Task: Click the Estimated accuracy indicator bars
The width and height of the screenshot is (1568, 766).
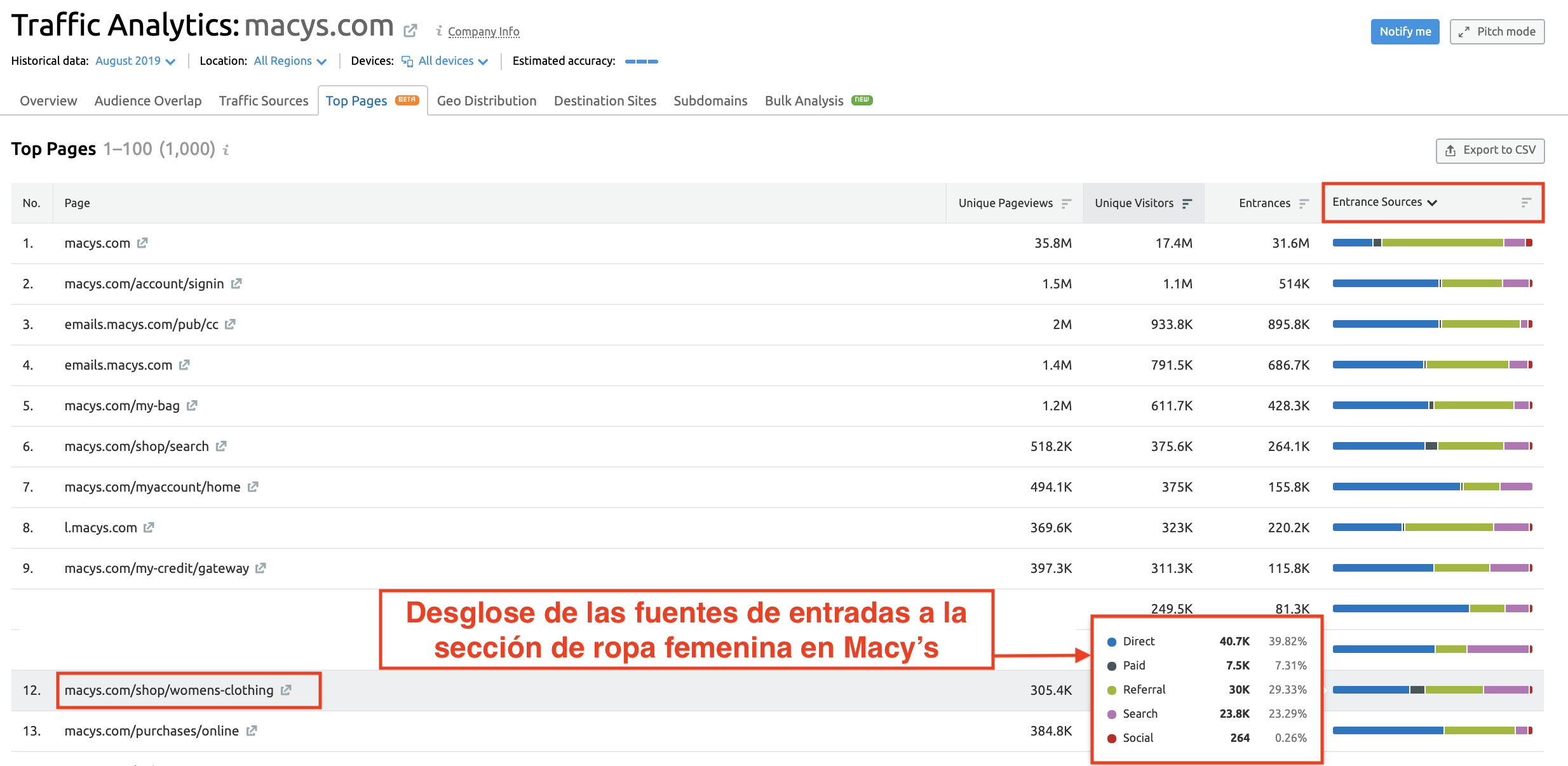Action: (x=641, y=62)
